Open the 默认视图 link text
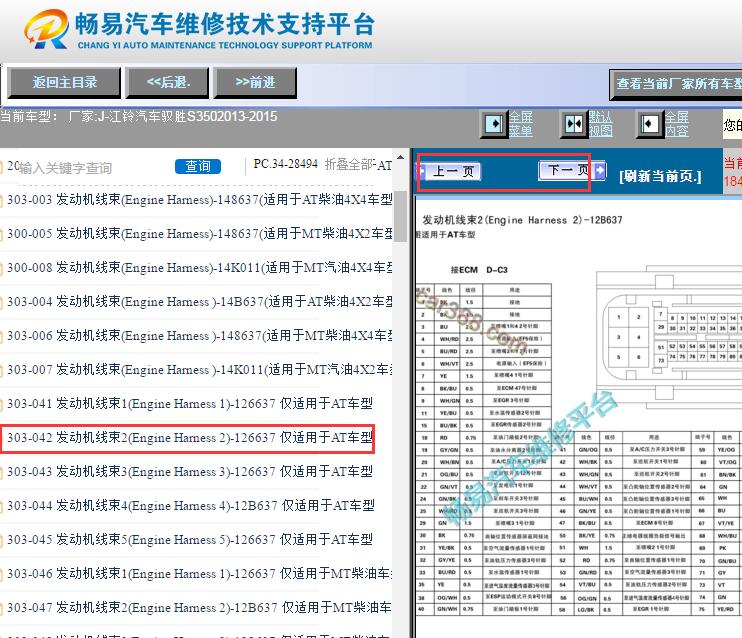 coord(600,124)
